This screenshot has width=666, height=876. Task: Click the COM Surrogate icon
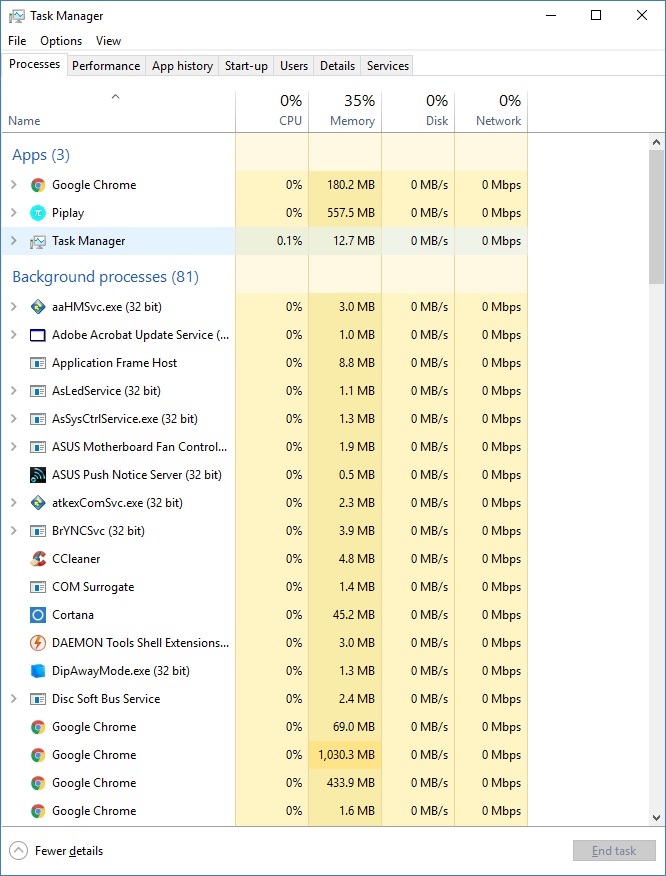coord(37,587)
